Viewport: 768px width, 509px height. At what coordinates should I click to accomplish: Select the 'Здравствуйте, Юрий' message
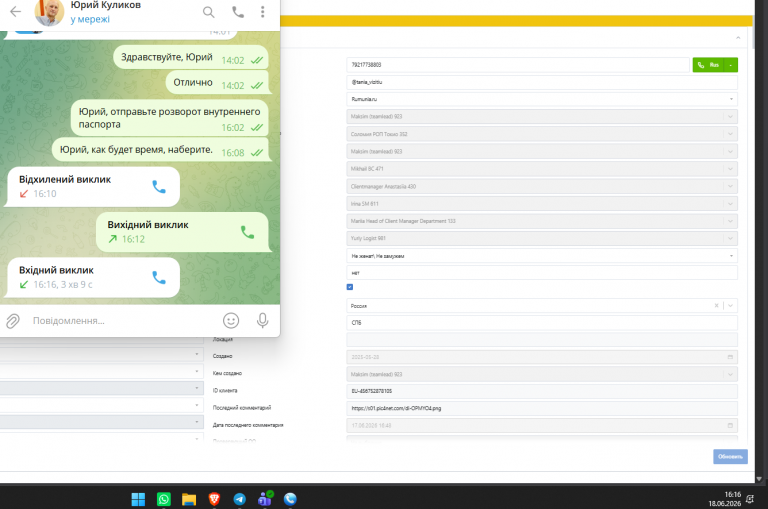click(x=191, y=58)
